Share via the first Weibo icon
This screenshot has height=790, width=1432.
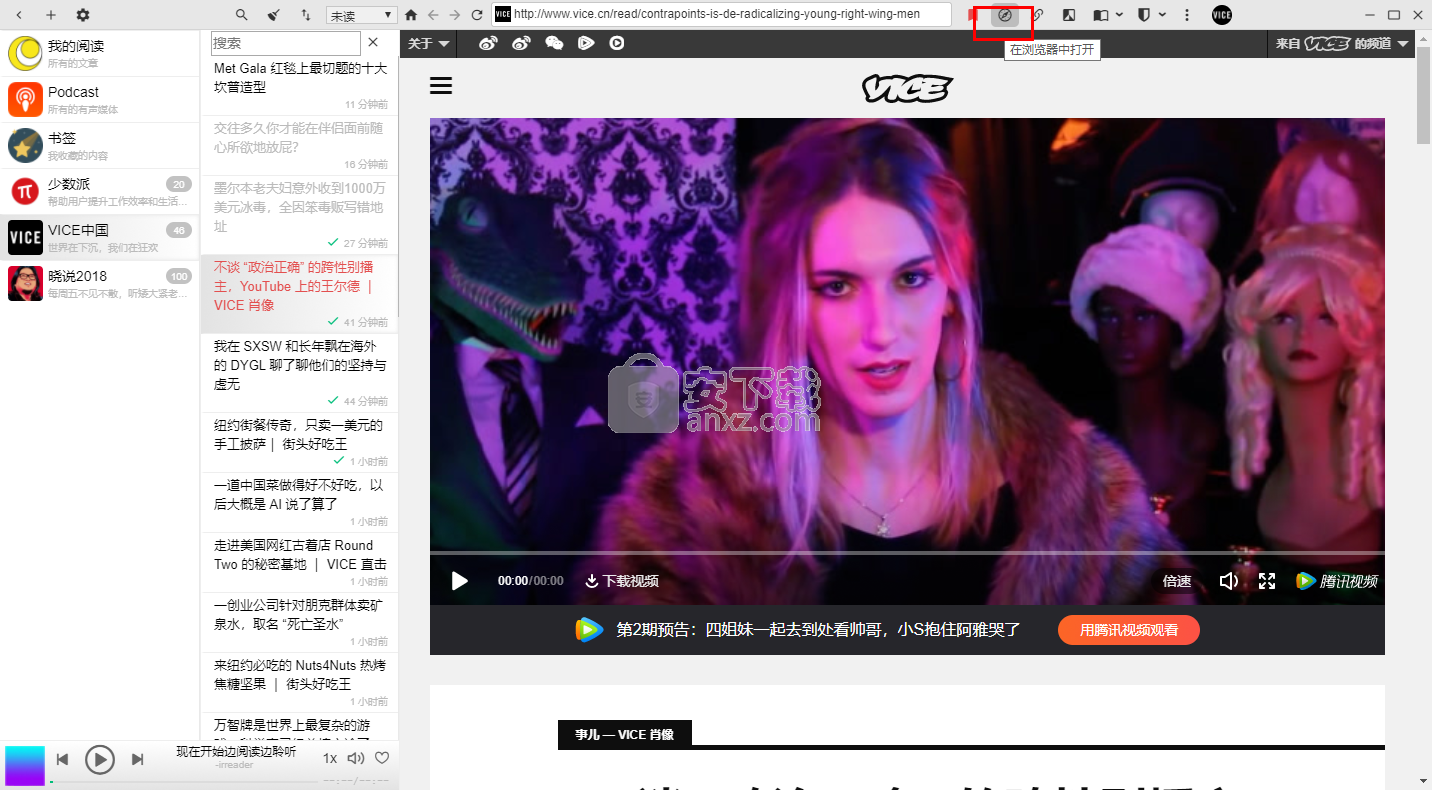coord(488,43)
